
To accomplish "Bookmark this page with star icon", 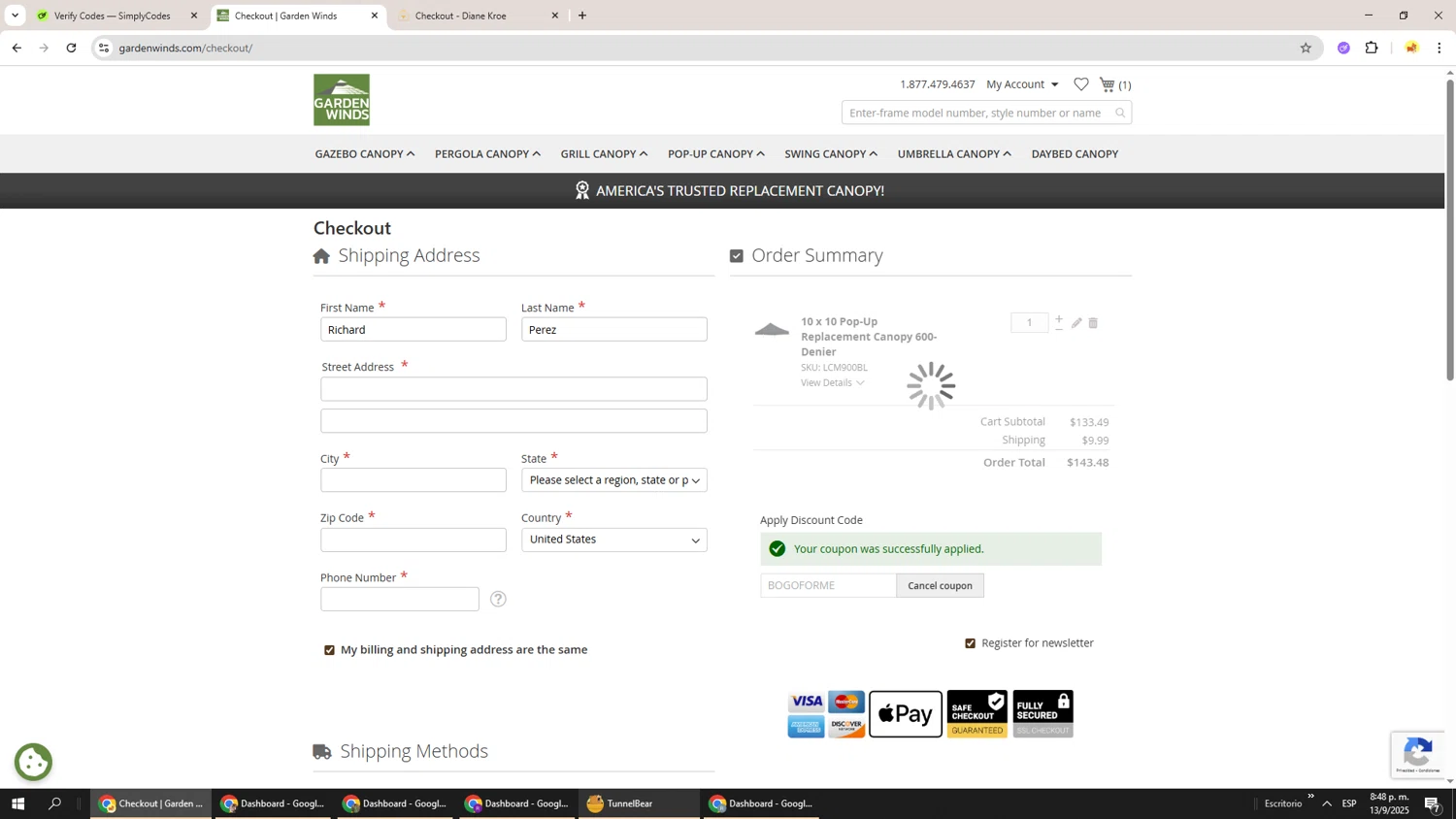I will [1306, 48].
